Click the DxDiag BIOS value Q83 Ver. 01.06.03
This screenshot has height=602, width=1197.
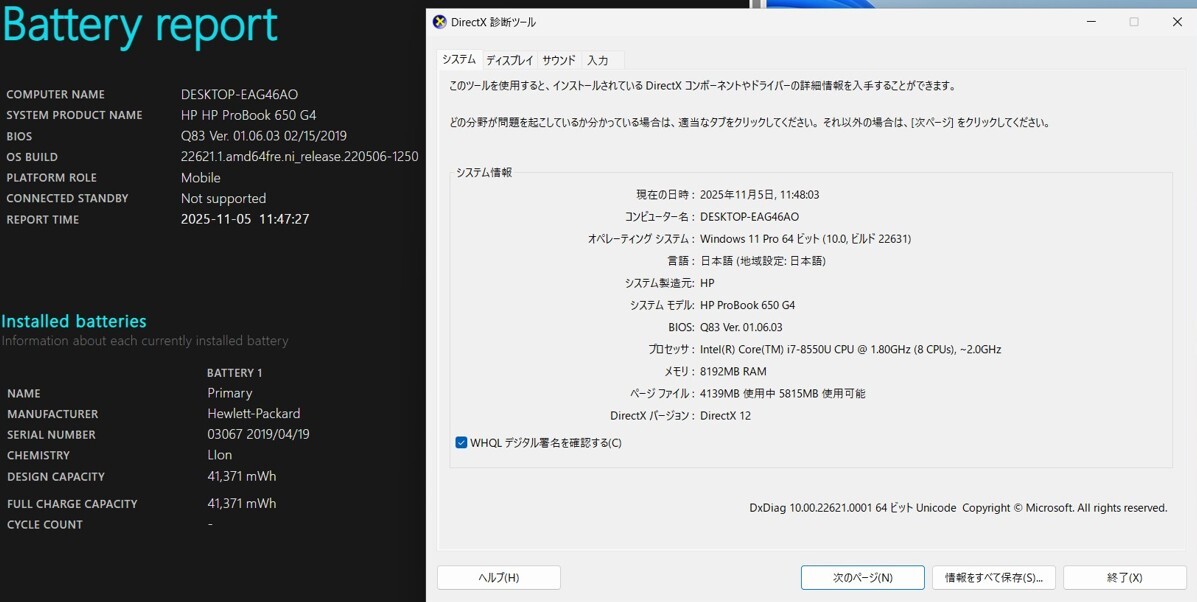tap(741, 327)
